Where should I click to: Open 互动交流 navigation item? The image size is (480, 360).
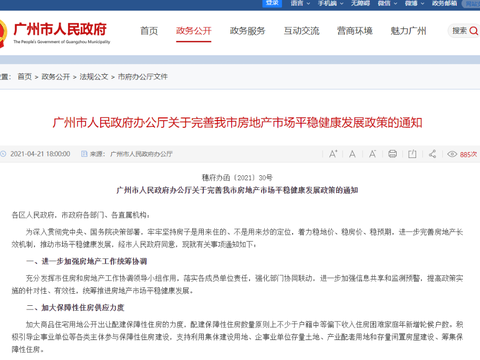coord(301,31)
